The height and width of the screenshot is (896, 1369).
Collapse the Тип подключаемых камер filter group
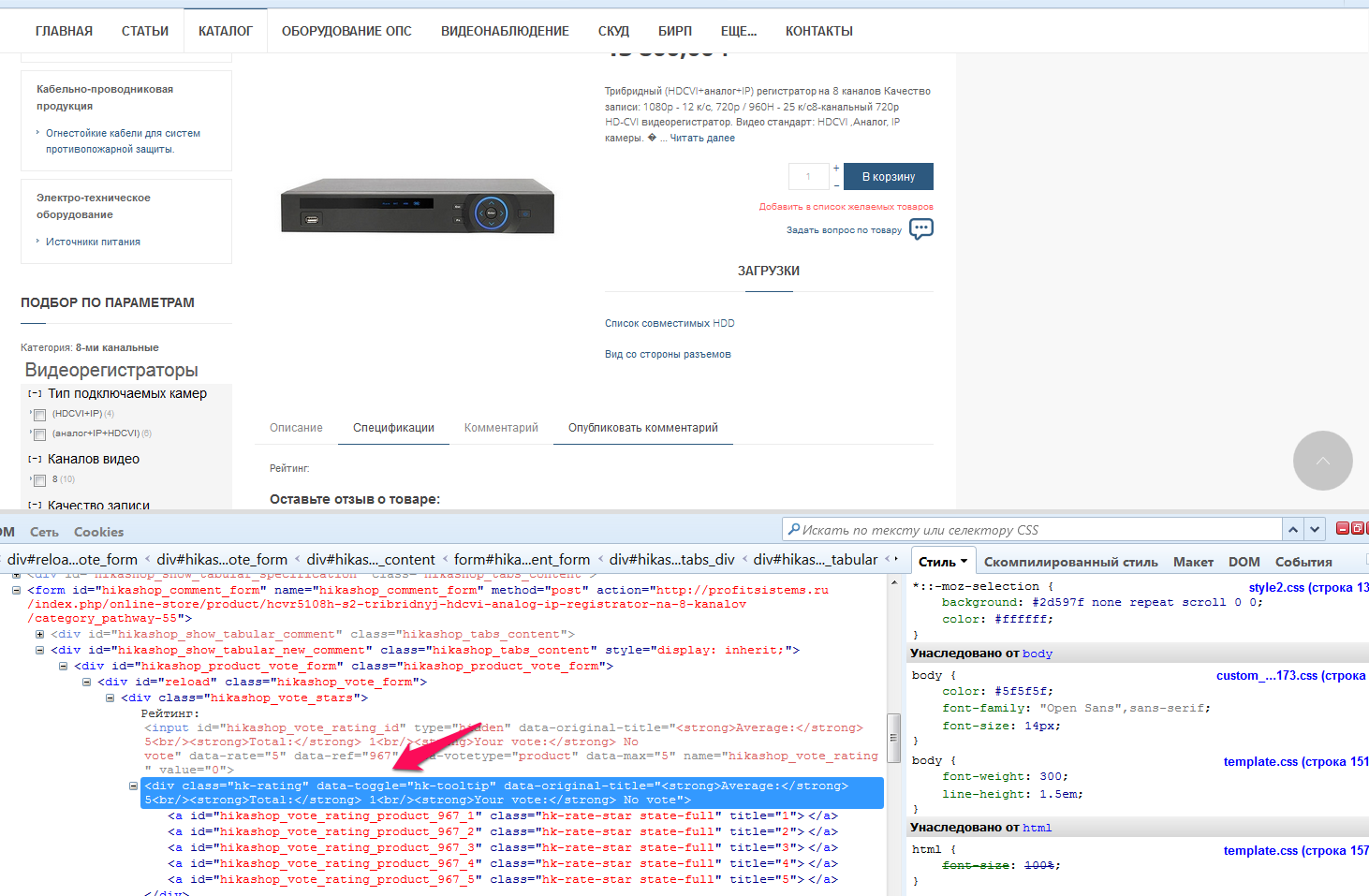(35, 394)
